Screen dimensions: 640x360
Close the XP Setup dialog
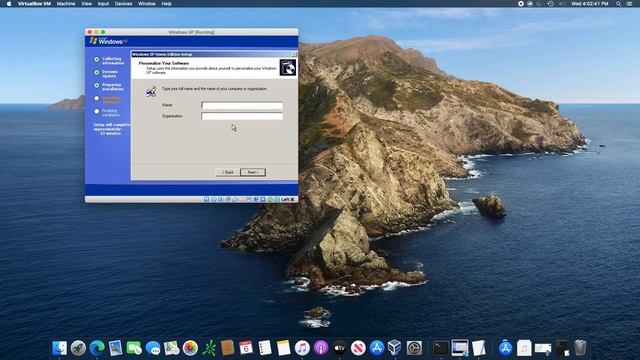click(293, 54)
